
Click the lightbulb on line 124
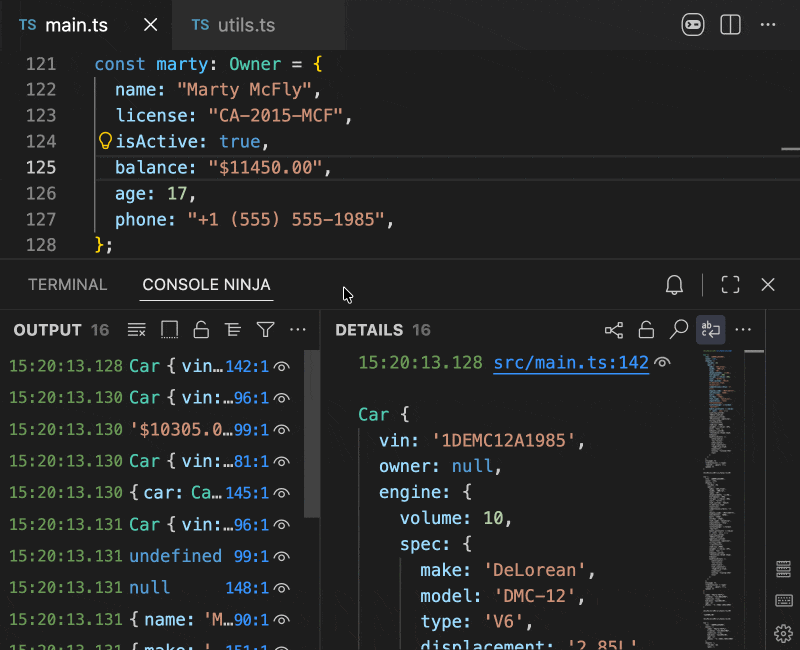[x=104, y=141]
